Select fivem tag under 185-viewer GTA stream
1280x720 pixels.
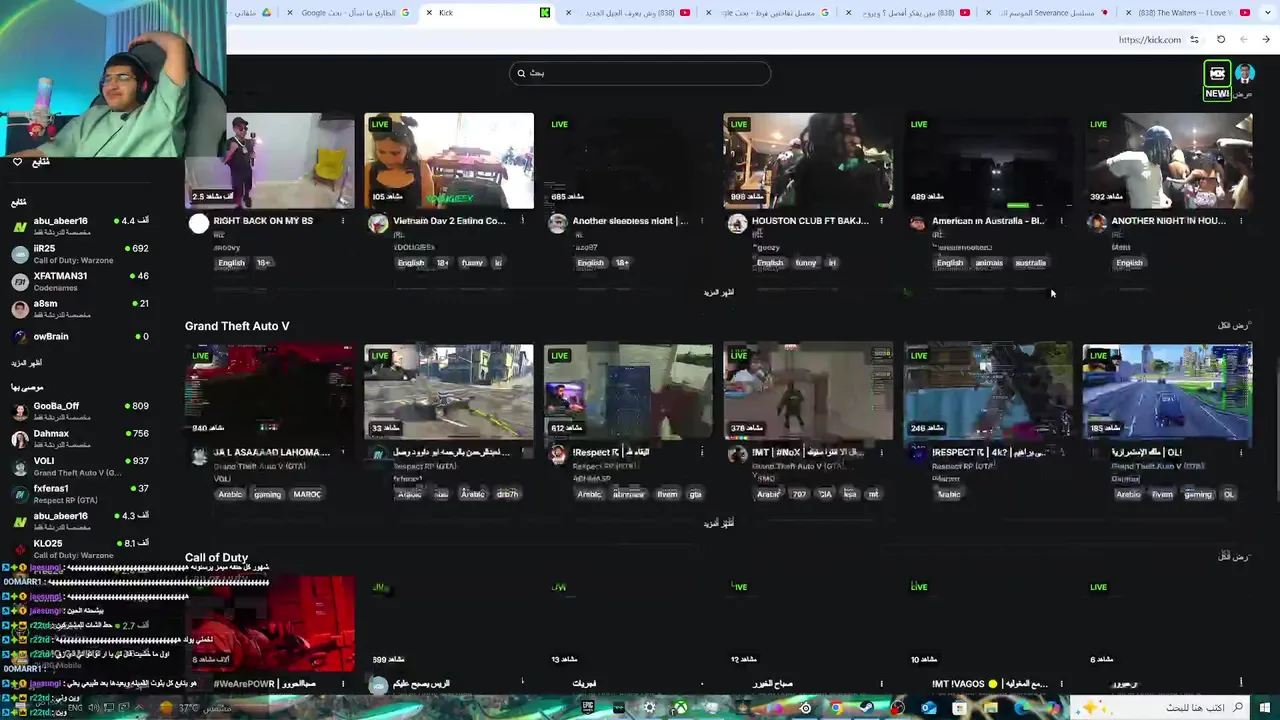pyautogui.click(x=1162, y=494)
